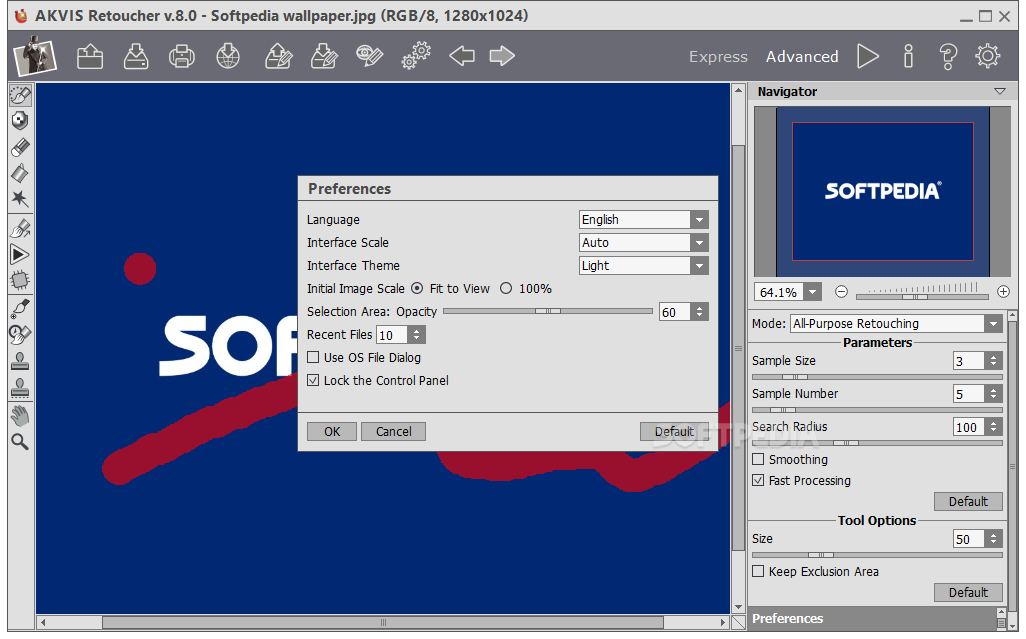Click the Opacity value spinner arrows
The image size is (1026, 639).
click(699, 312)
